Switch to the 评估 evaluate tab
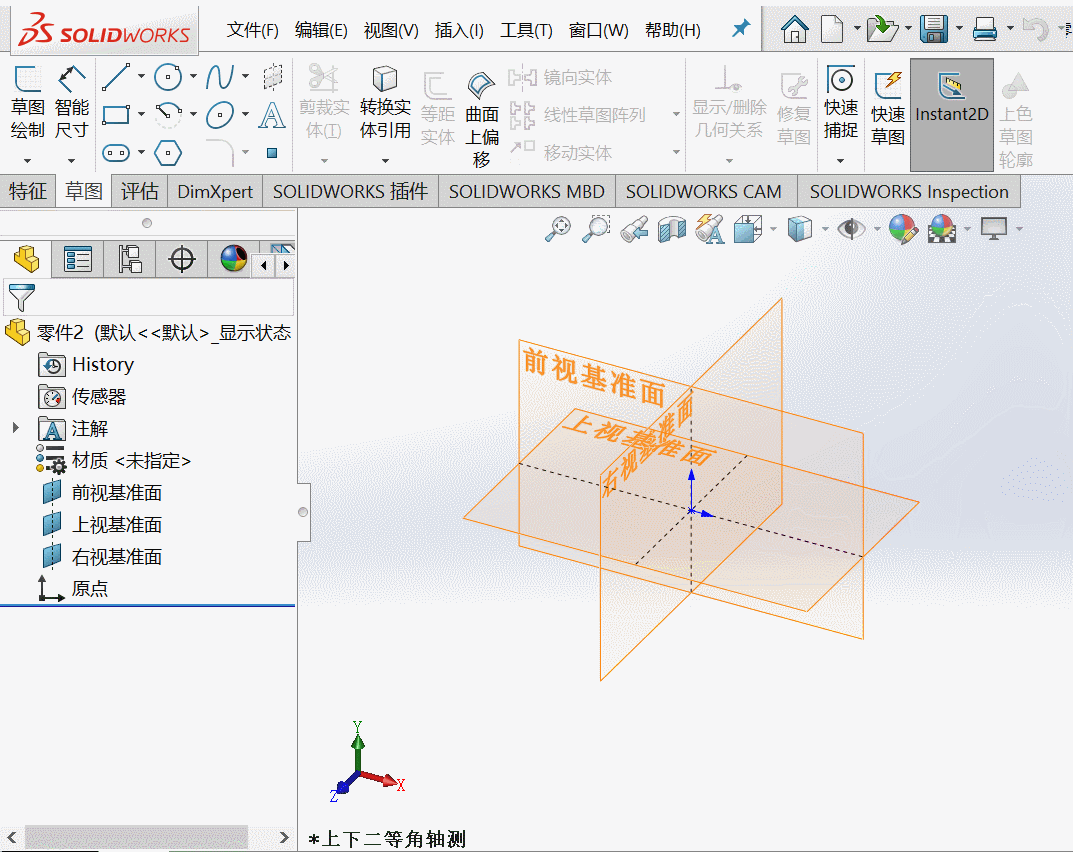This screenshot has width=1073, height=852. click(140, 192)
